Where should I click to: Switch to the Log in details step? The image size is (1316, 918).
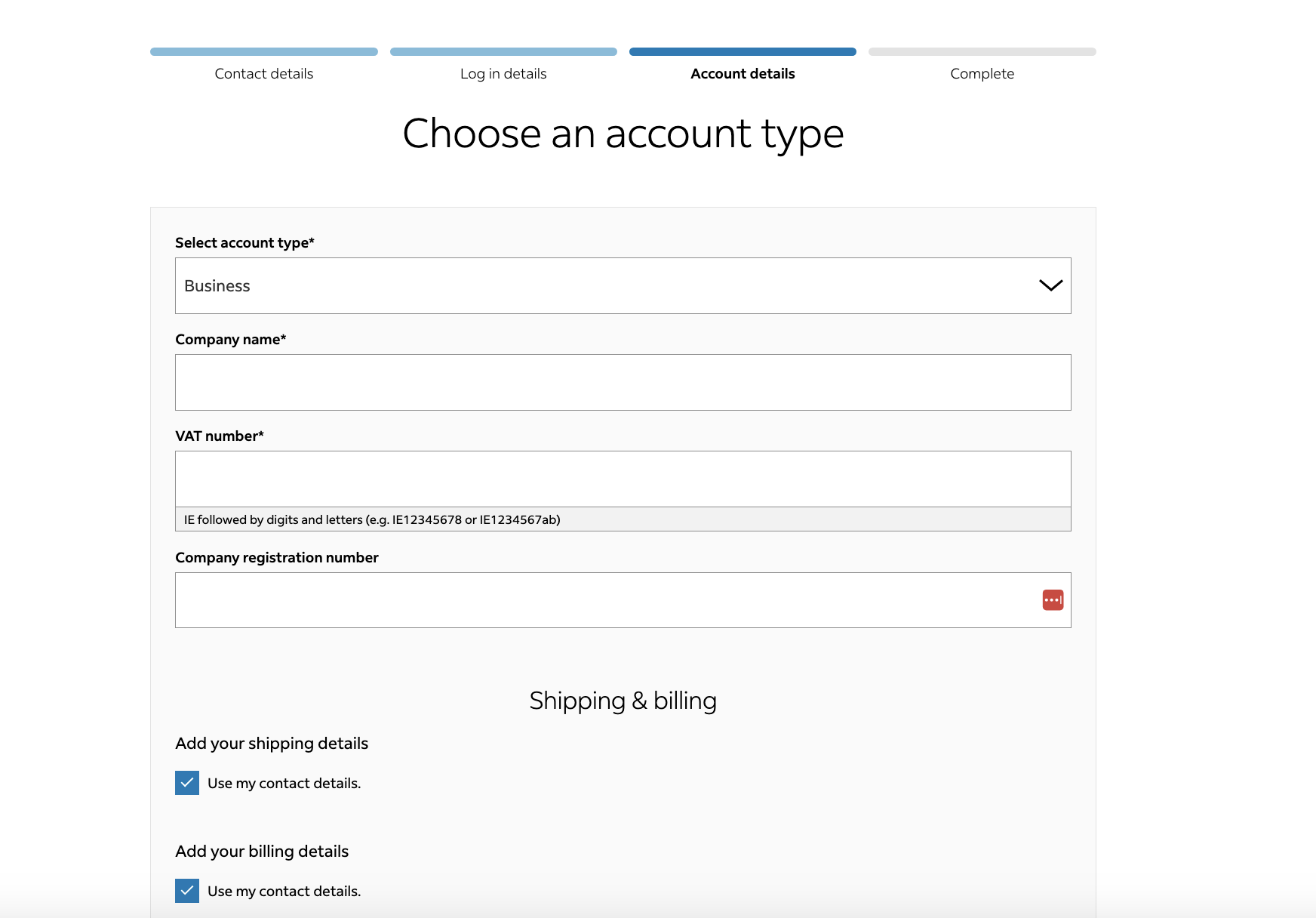tap(503, 74)
